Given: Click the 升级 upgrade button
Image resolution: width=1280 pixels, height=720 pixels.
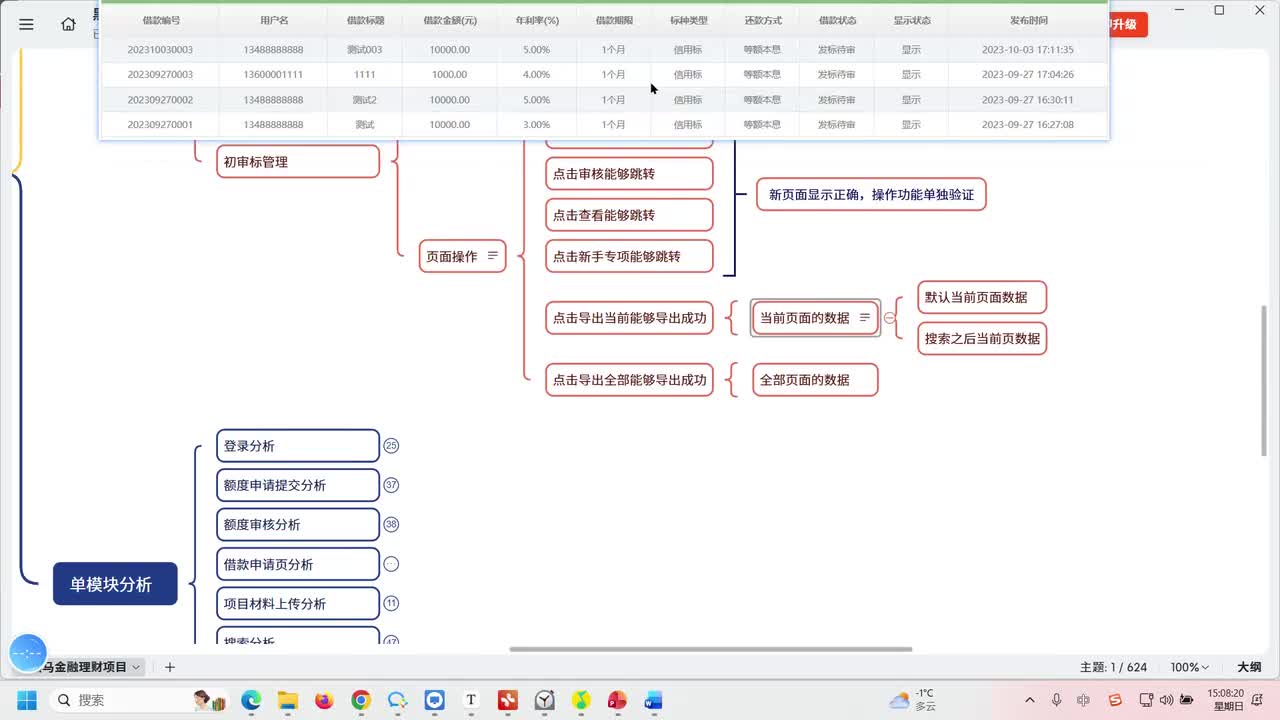Looking at the screenshot, I should point(1127,24).
